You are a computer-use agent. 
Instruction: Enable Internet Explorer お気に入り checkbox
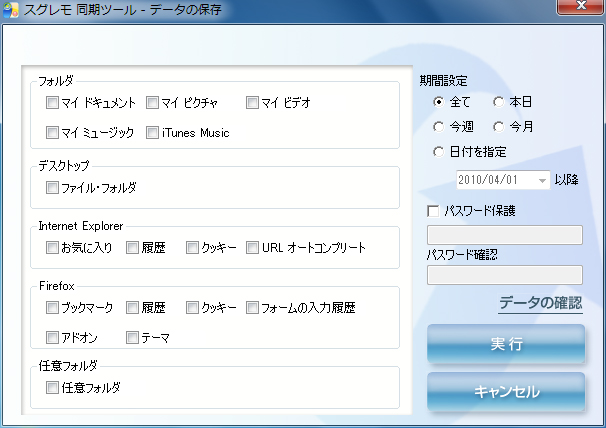point(52,248)
